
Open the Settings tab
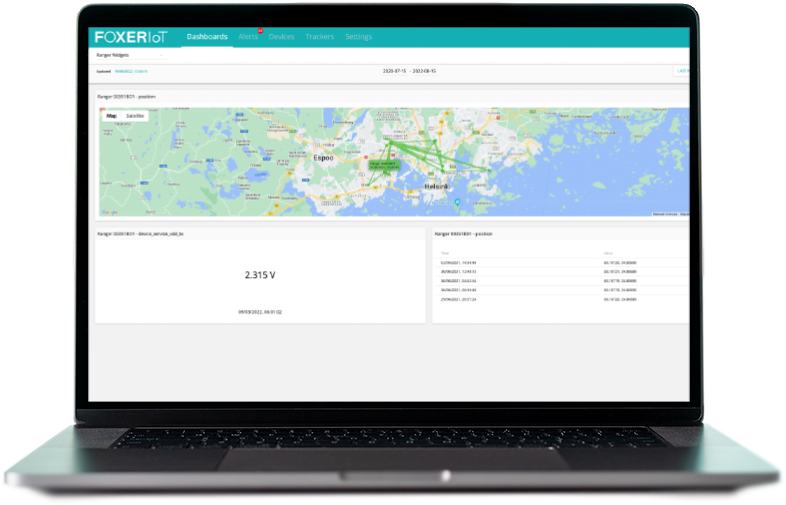point(358,37)
